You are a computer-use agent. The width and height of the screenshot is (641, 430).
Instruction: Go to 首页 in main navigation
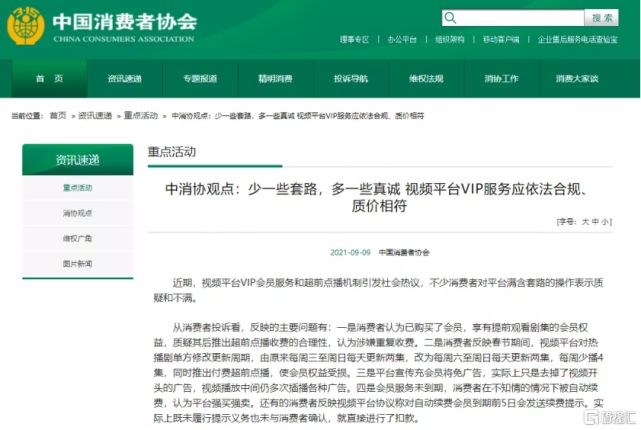pyautogui.click(x=49, y=78)
